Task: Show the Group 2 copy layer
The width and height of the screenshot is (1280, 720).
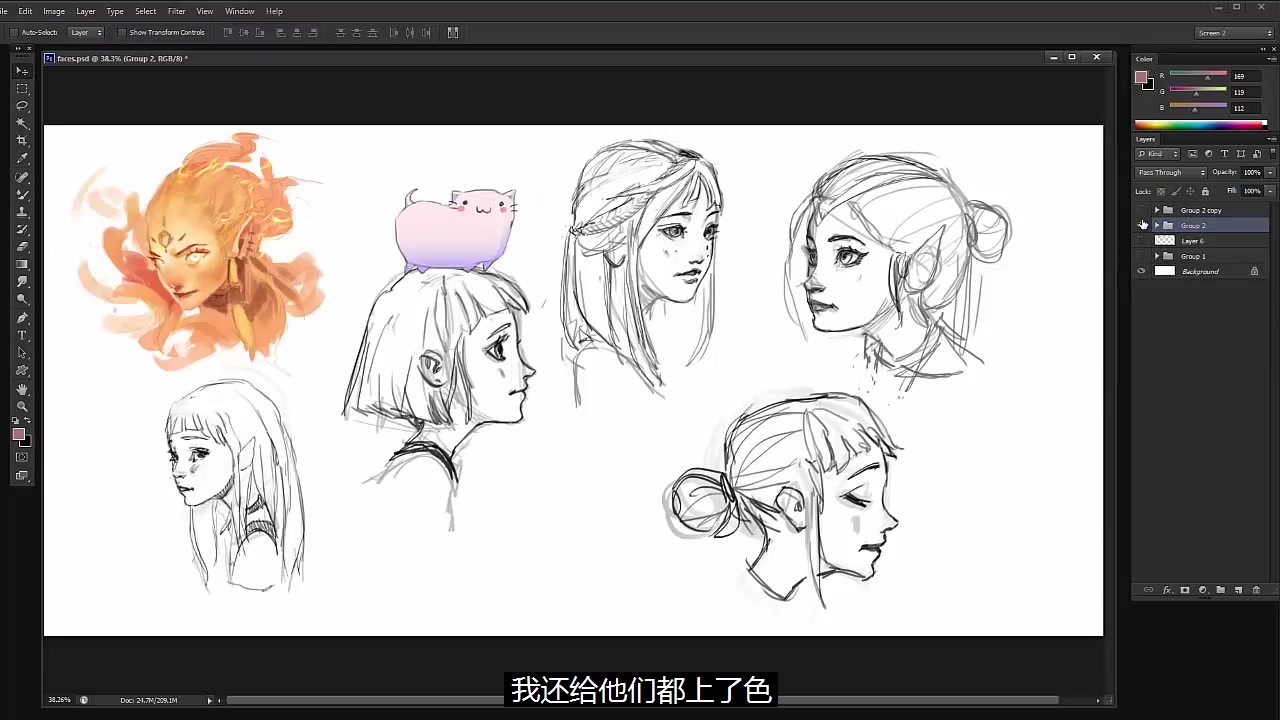Action: 1141,210
